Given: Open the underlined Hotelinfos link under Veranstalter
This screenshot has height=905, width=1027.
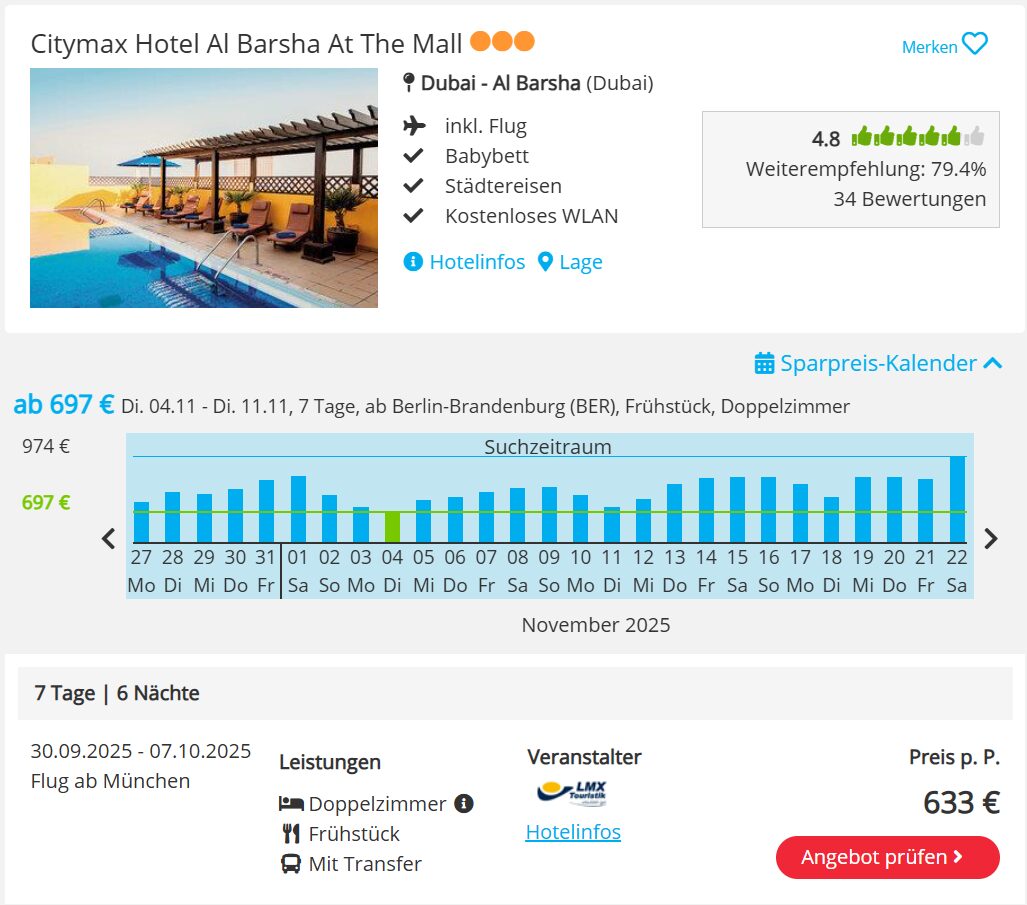Looking at the screenshot, I should click(573, 832).
